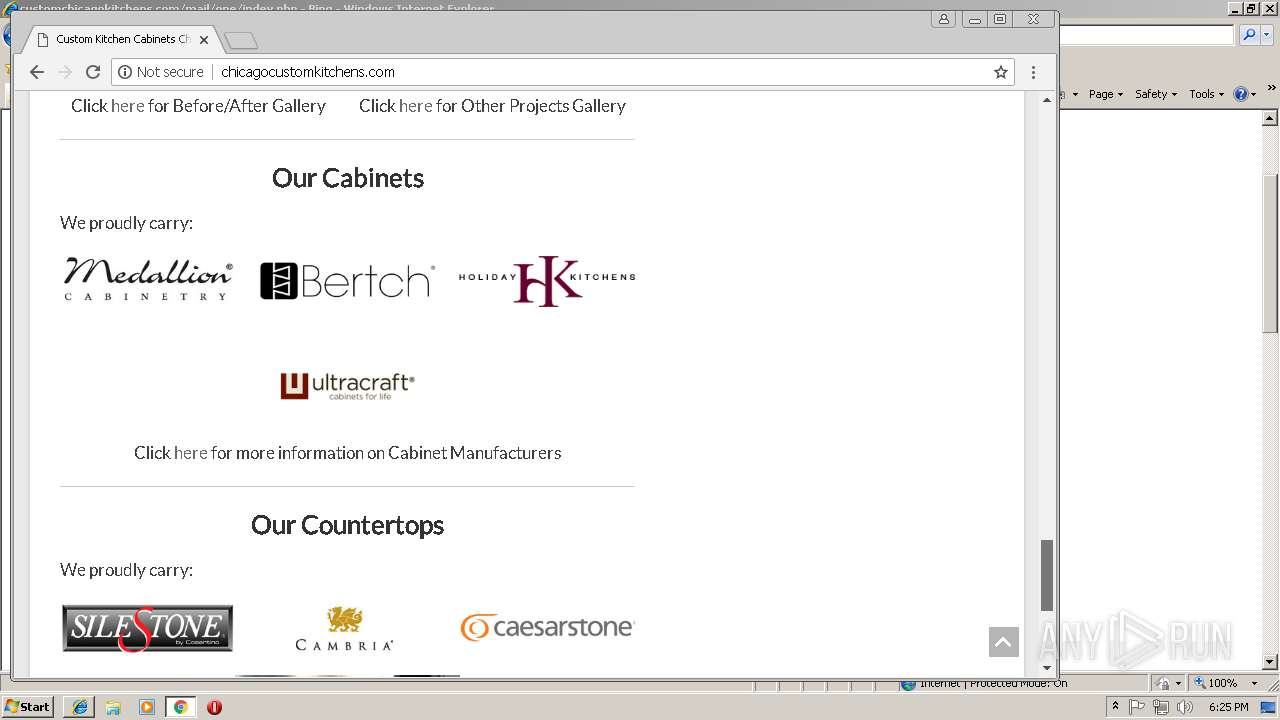Click the Action Center flag icon
Image resolution: width=1280 pixels, height=720 pixels.
tap(1137, 707)
